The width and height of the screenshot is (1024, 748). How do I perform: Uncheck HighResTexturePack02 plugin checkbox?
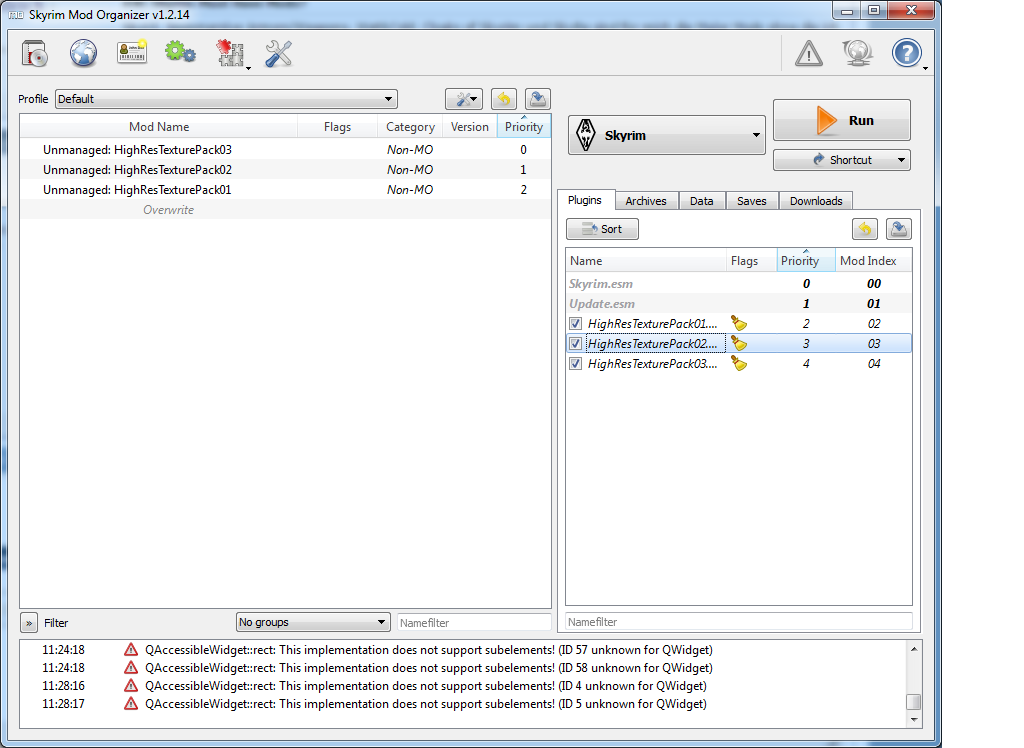(x=575, y=344)
